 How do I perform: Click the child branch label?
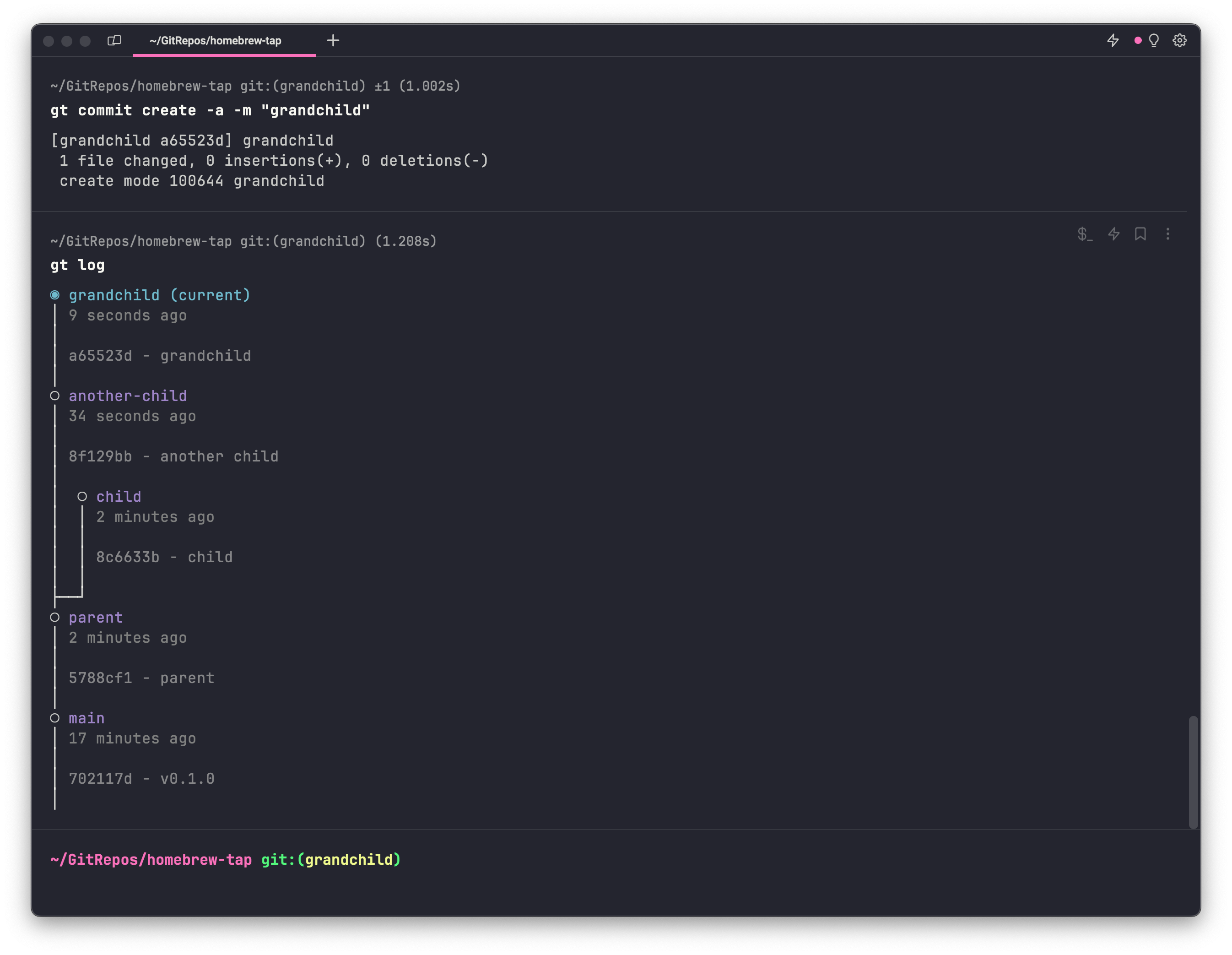coord(119,496)
